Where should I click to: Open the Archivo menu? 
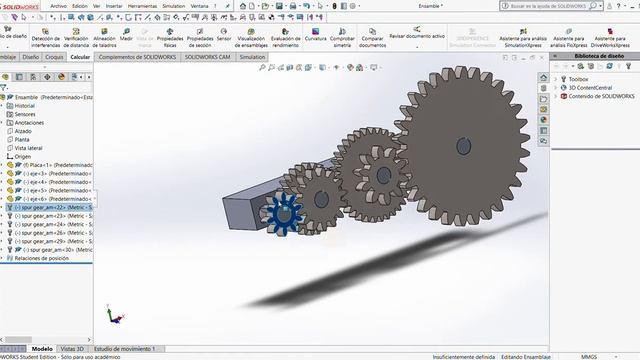58,6
